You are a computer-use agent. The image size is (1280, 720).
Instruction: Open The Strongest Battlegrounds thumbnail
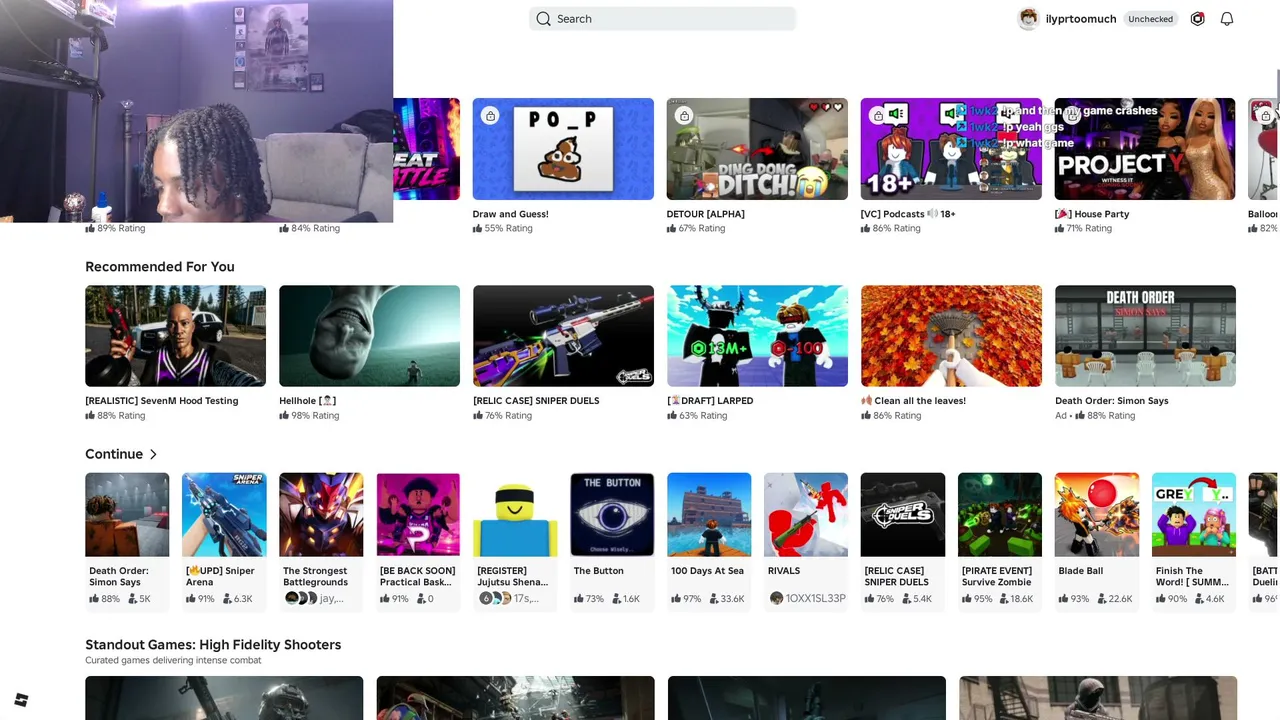321,515
